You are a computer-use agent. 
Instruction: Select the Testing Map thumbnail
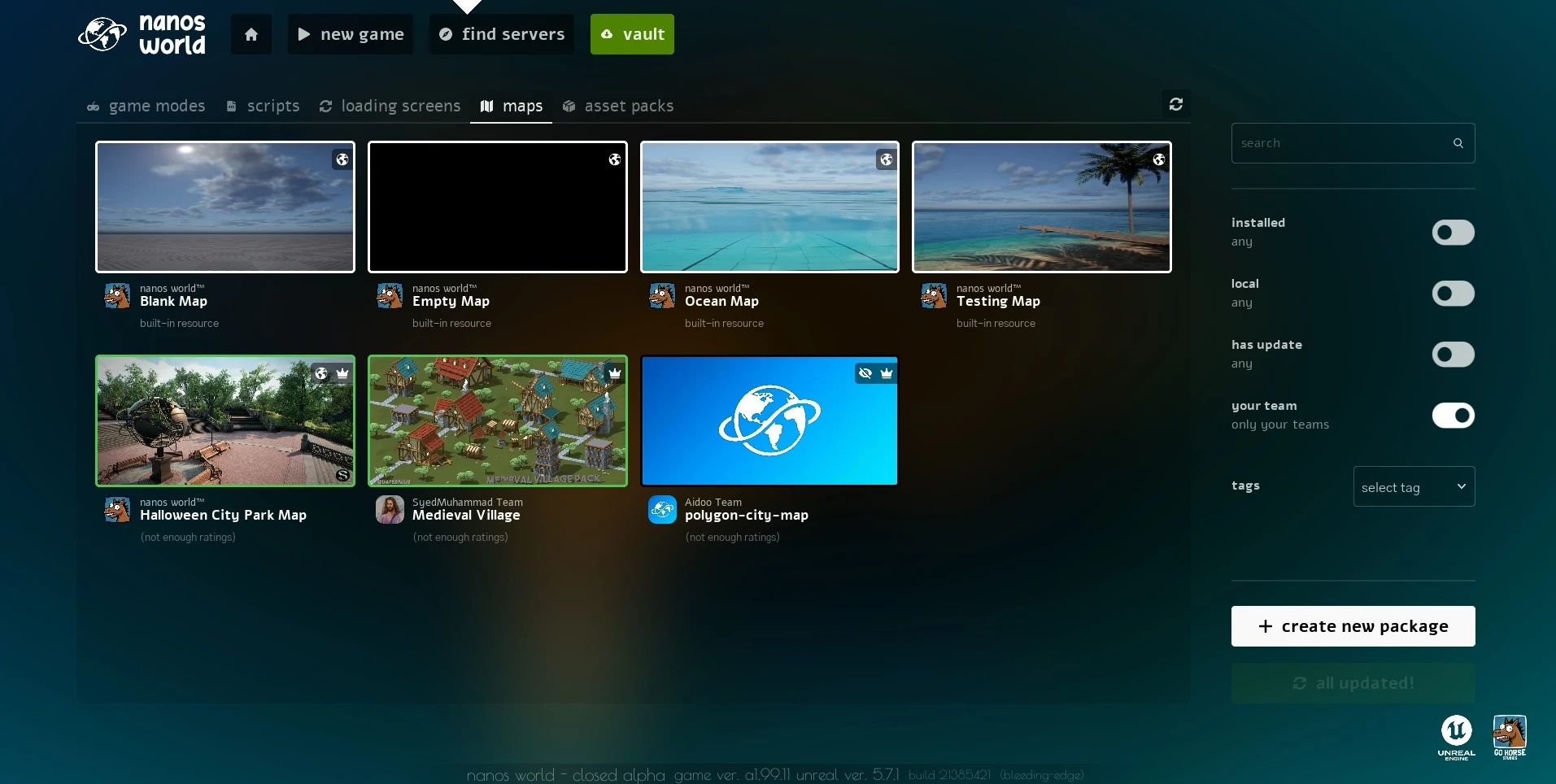[x=1041, y=207]
